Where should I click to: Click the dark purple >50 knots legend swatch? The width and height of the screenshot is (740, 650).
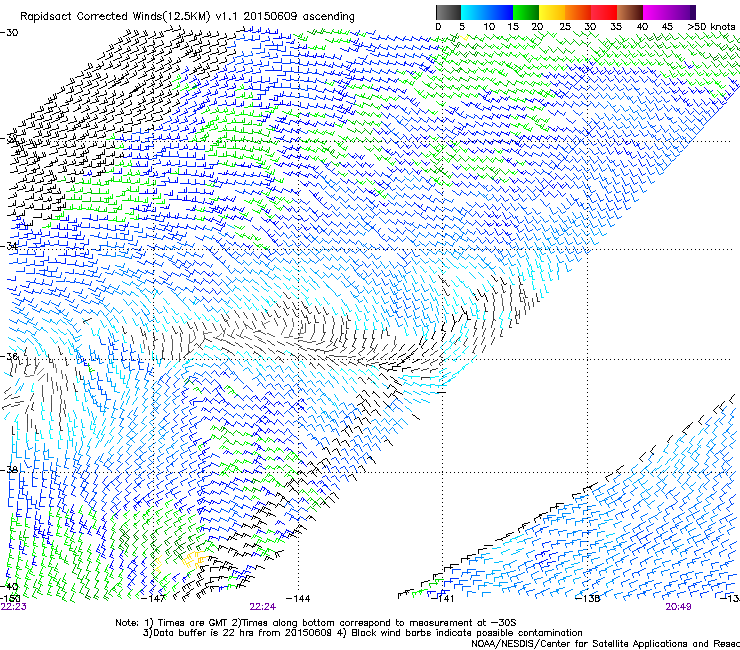click(x=693, y=12)
